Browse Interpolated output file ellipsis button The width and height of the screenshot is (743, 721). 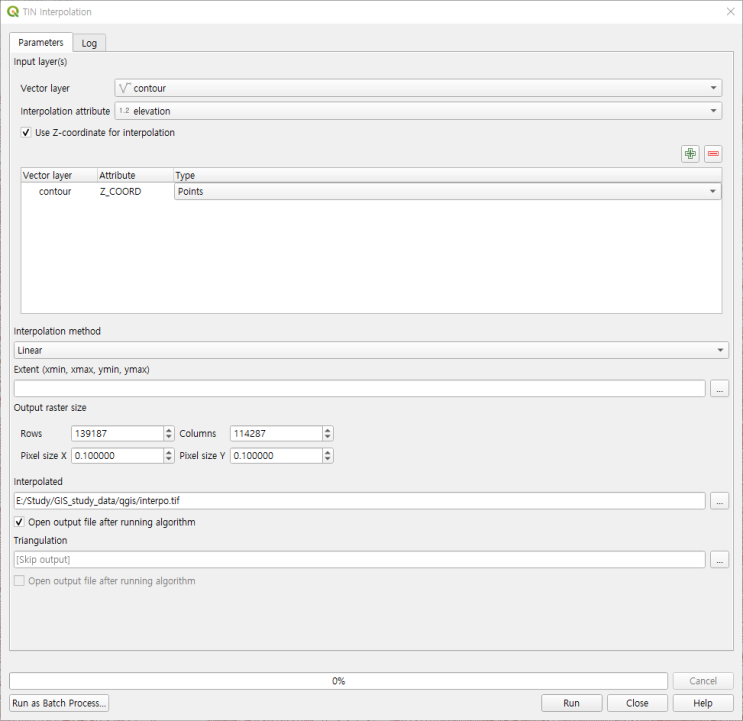click(x=719, y=501)
